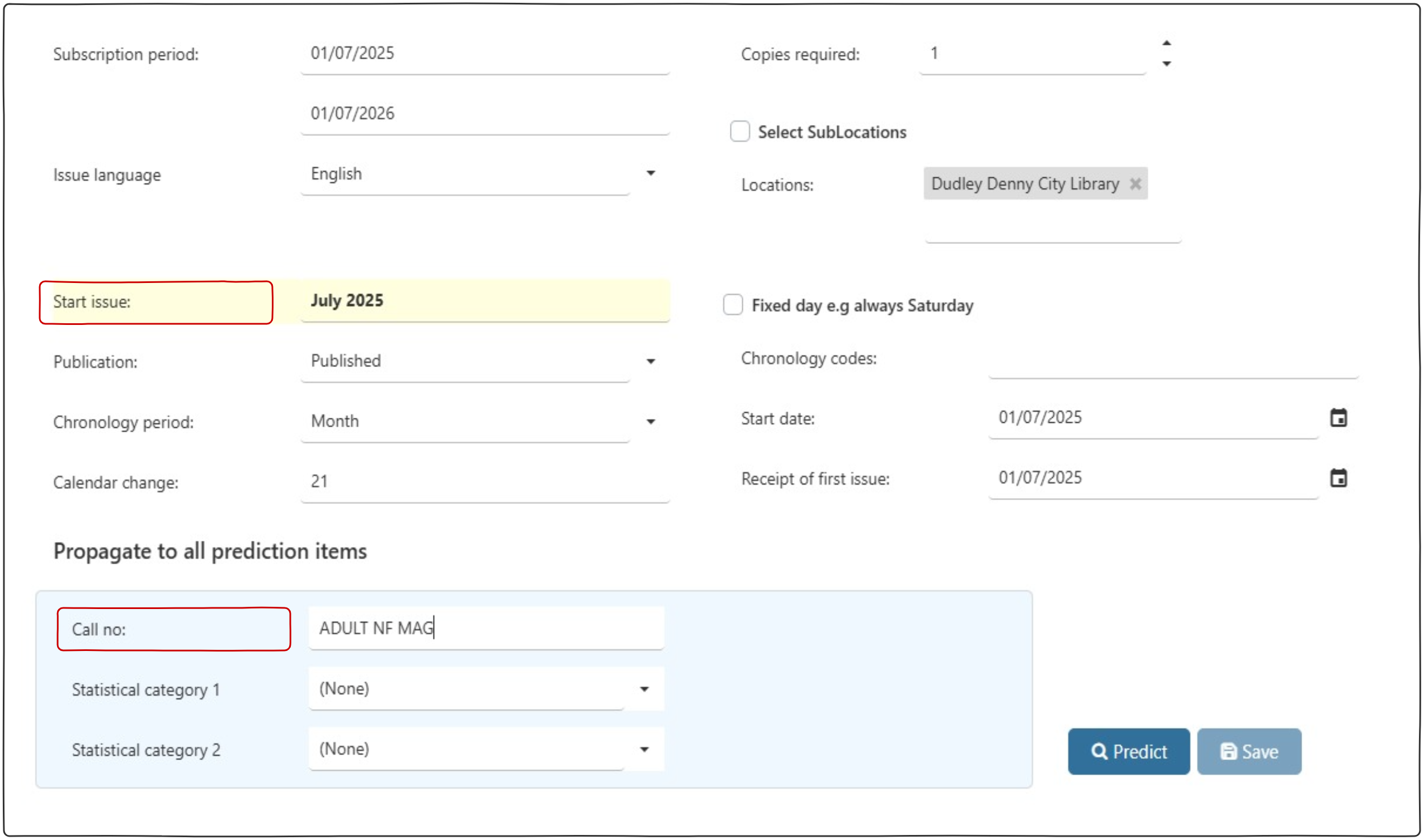Expand the Issue language dropdown

click(x=650, y=173)
